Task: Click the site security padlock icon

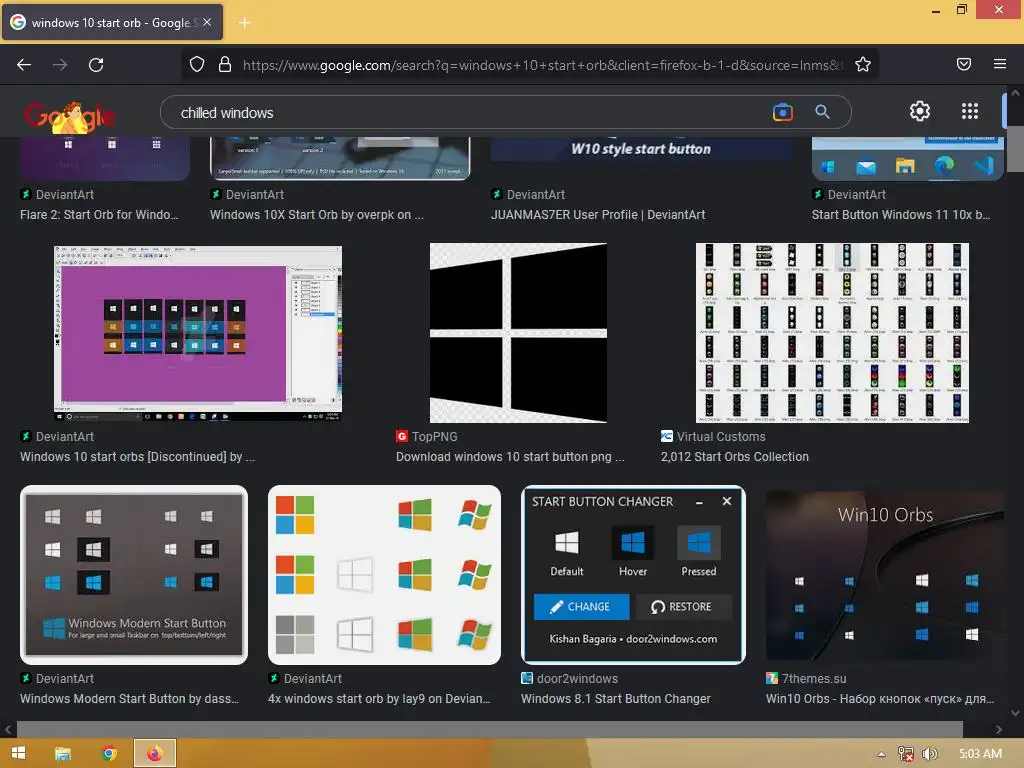Action: tap(225, 65)
